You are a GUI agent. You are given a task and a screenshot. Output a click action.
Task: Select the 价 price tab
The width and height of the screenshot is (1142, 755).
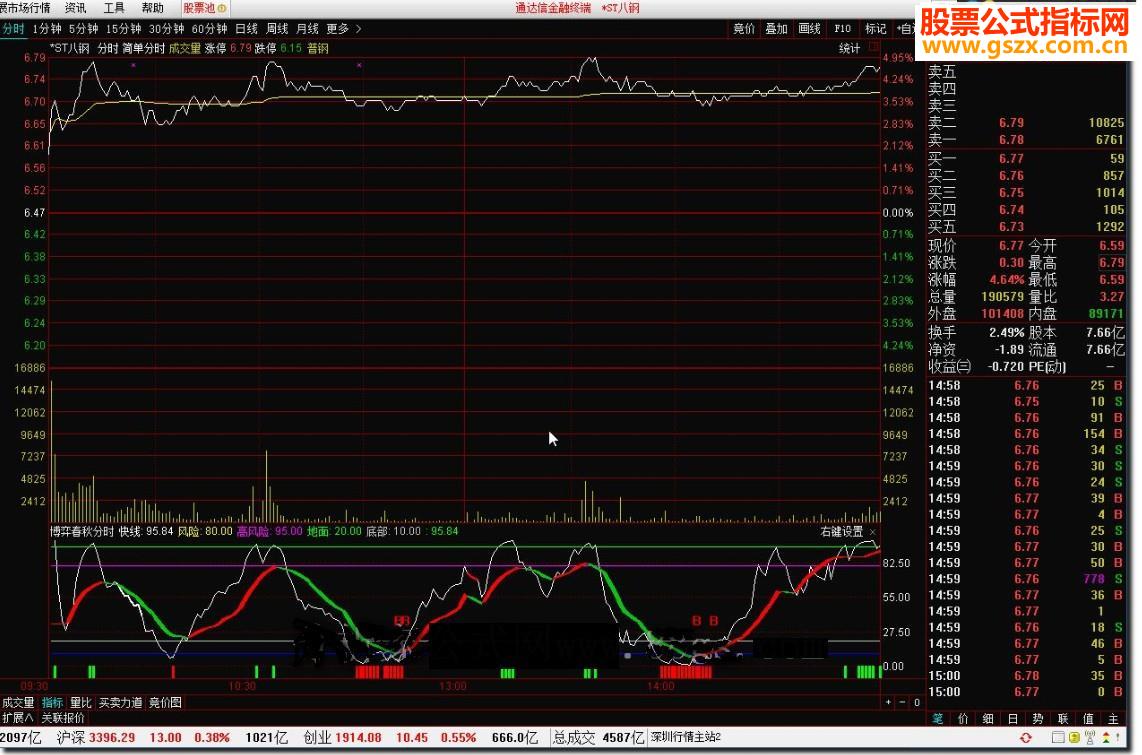(x=963, y=719)
